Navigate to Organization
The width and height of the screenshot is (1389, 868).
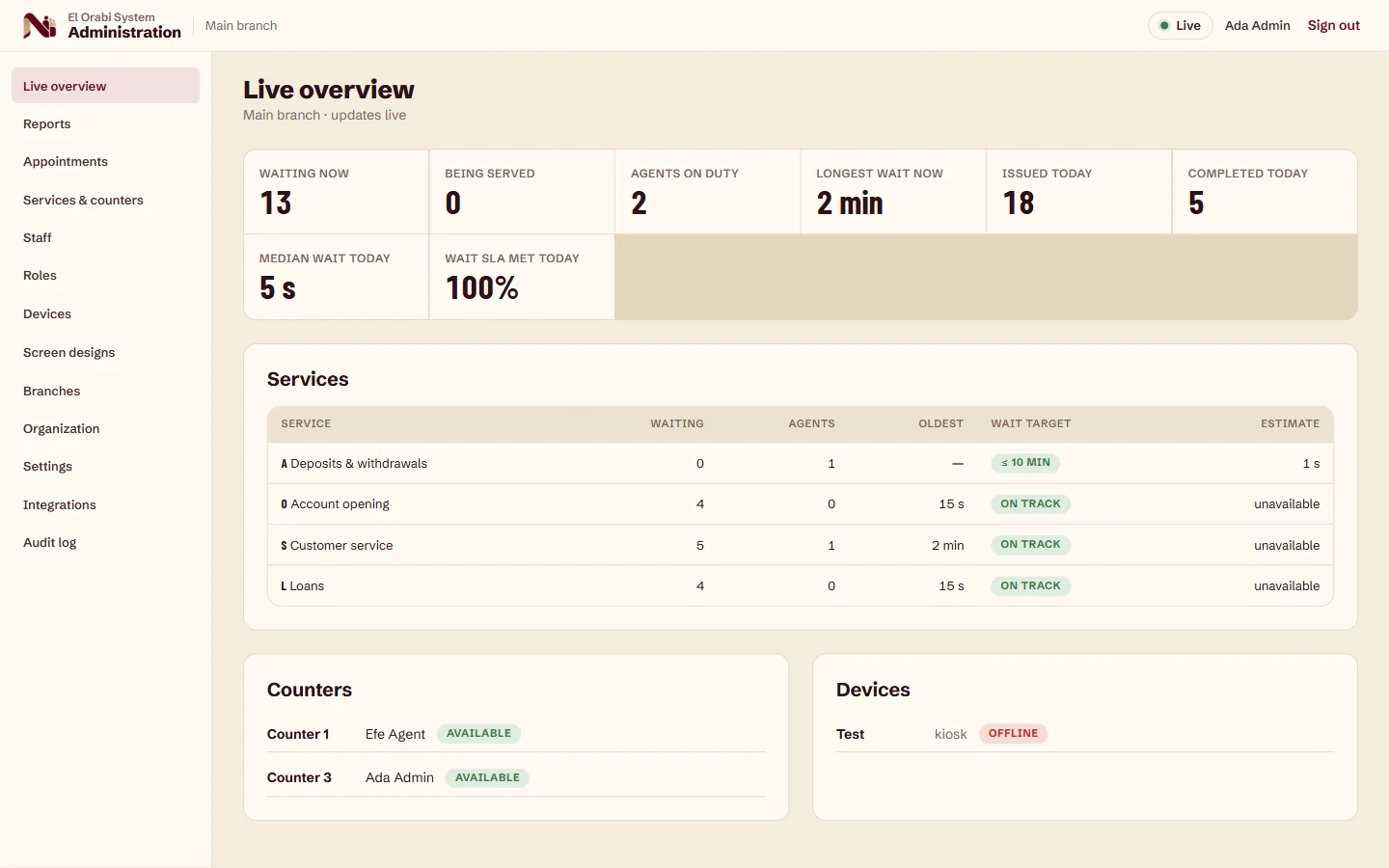click(105, 428)
